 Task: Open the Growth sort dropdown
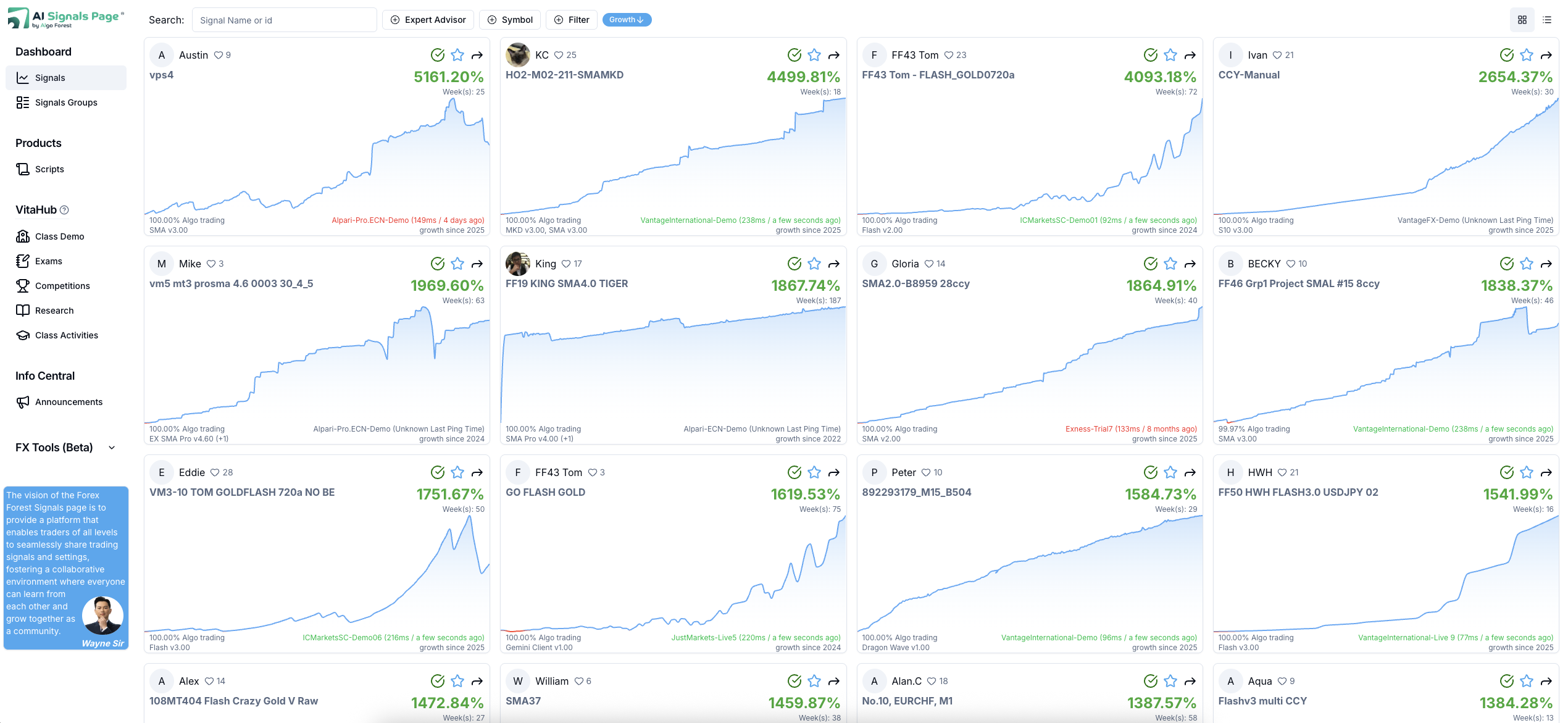pos(627,20)
